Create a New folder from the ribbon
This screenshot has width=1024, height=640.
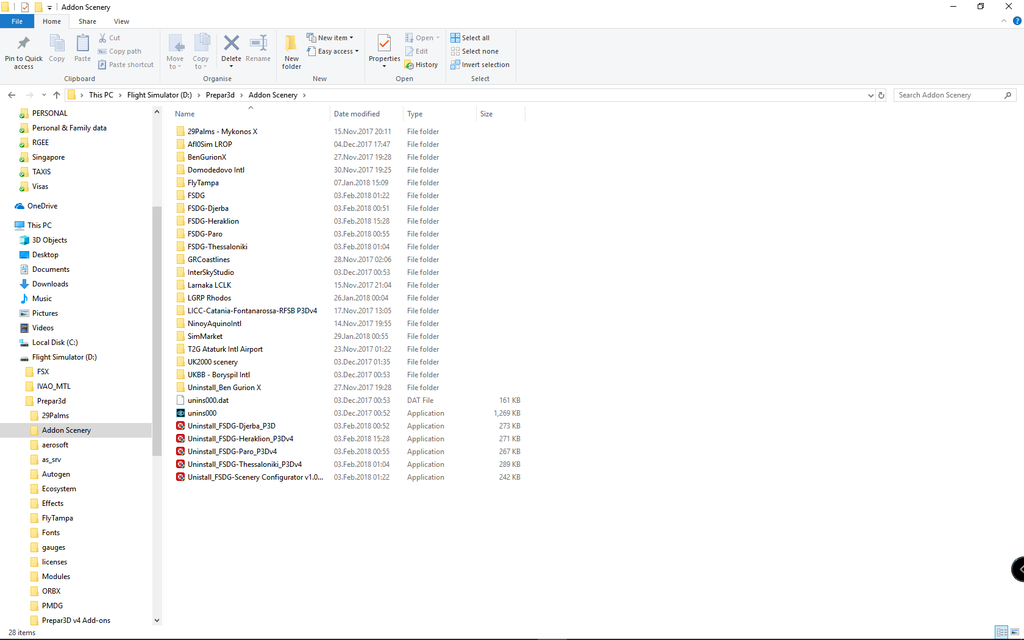[291, 52]
